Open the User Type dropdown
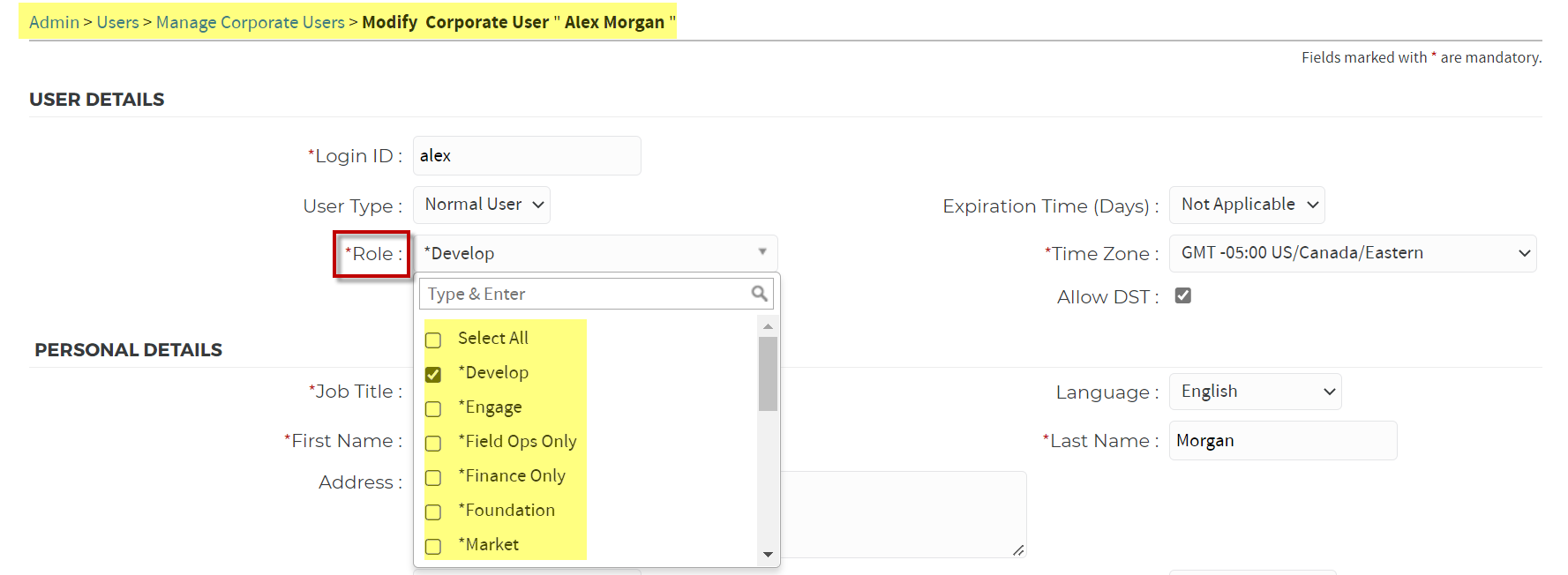 click(x=482, y=205)
